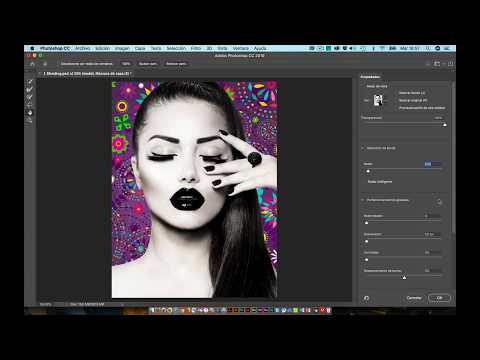Open the Photoshop CC menu
The height and width of the screenshot is (360, 480).
click(55, 48)
